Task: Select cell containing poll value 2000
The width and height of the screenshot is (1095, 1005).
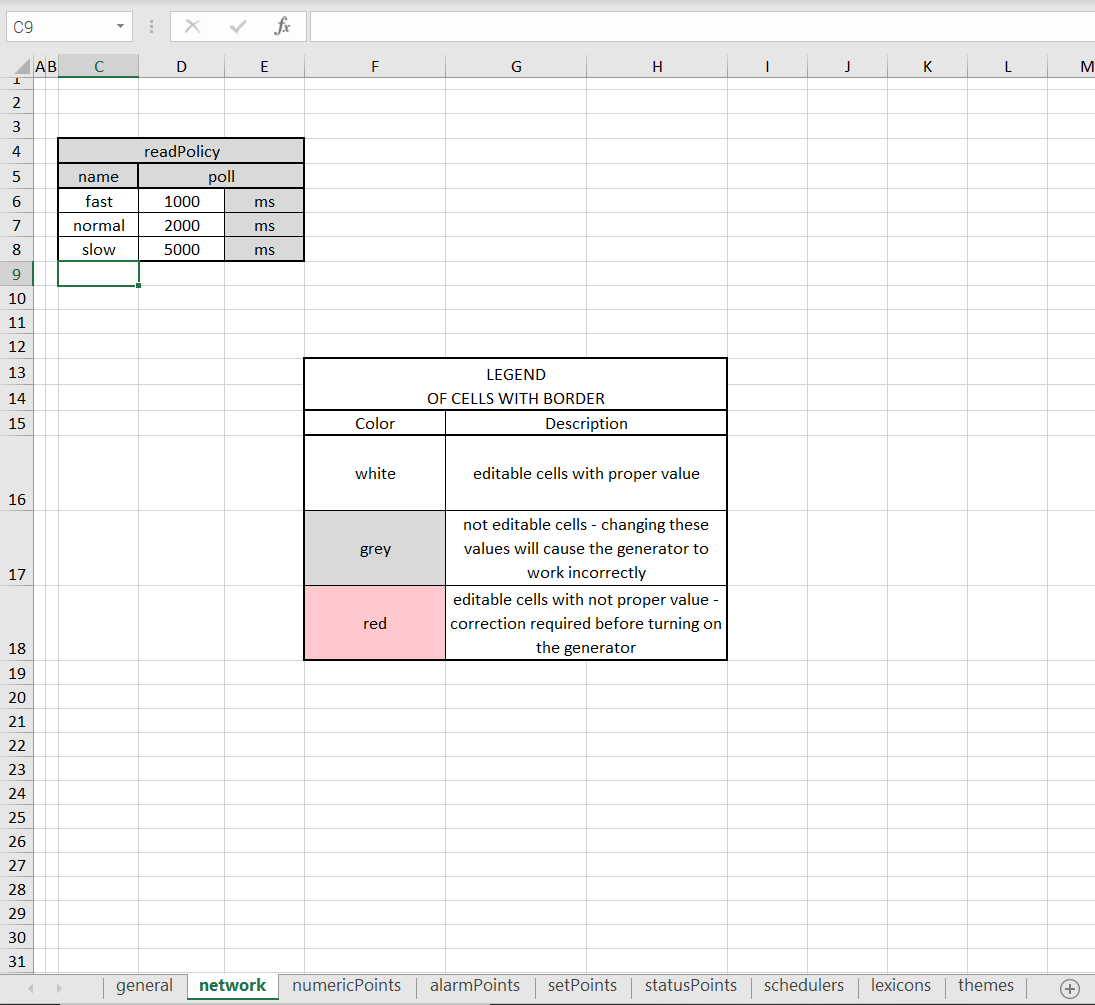Action: (182, 226)
